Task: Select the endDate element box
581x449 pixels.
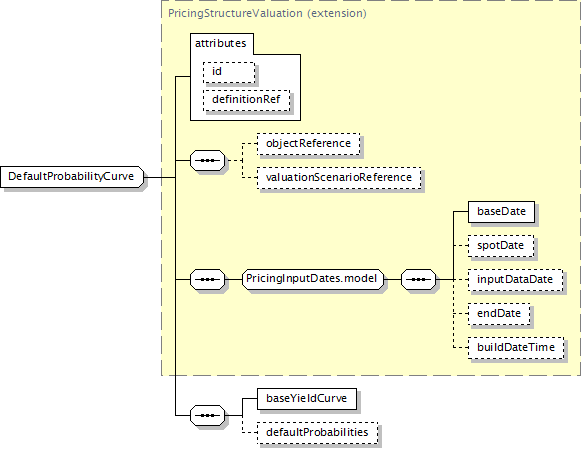Action: [x=499, y=314]
